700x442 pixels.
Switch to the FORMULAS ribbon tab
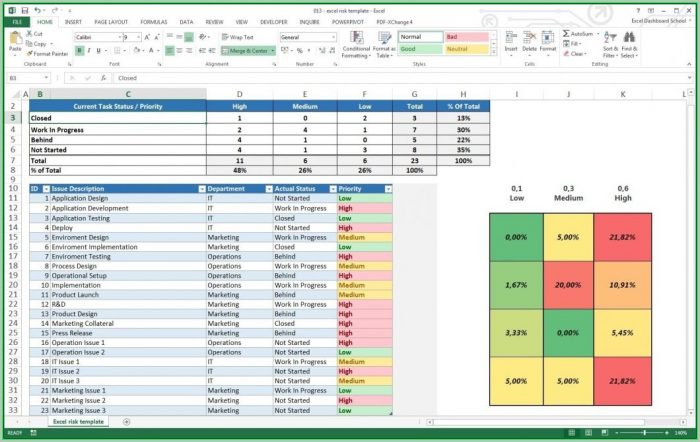[x=154, y=21]
